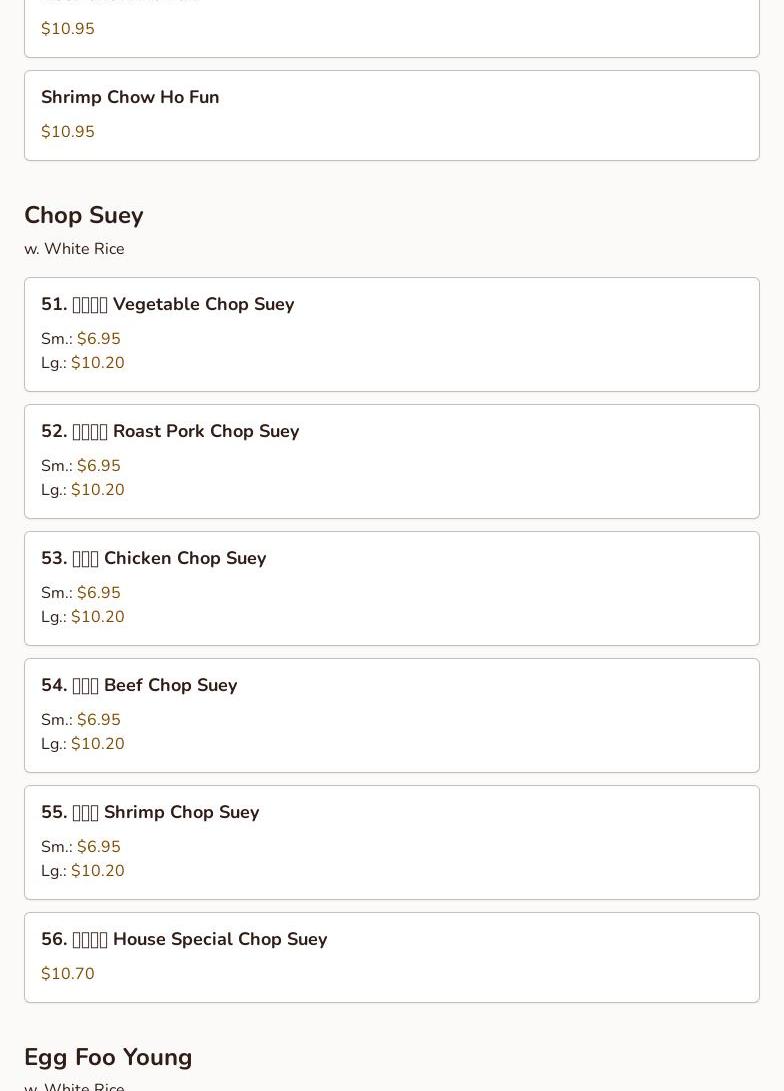Select small Beef Chop Suey price

[81, 719]
